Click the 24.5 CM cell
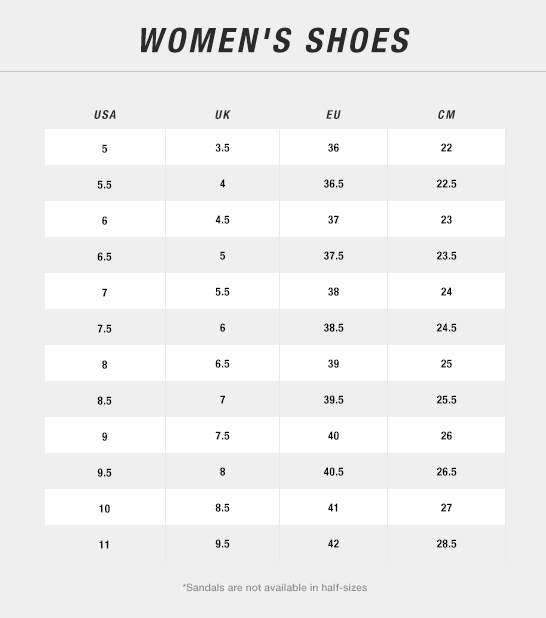 tap(446, 327)
